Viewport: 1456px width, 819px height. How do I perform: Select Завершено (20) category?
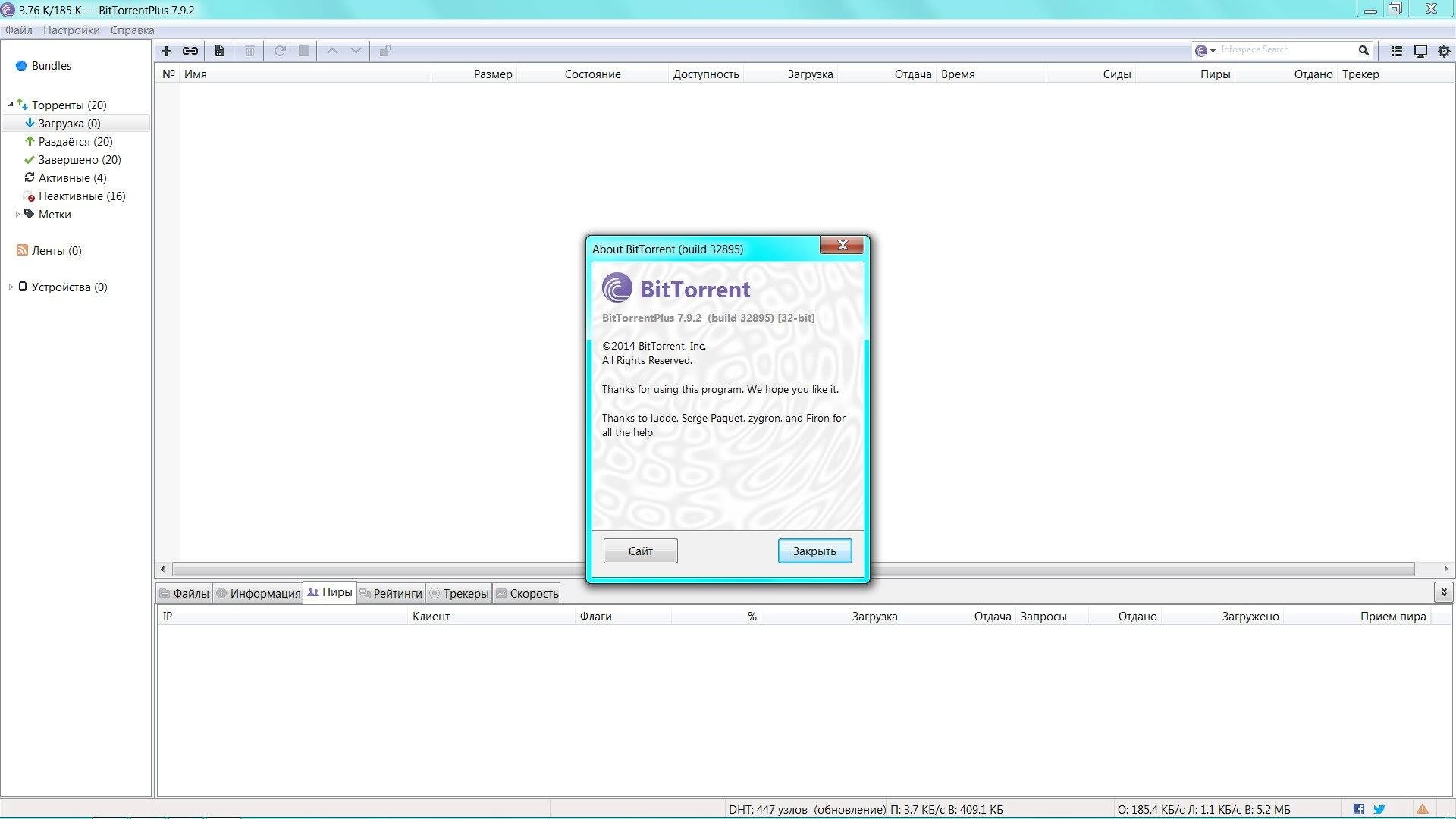pyautogui.click(x=80, y=159)
